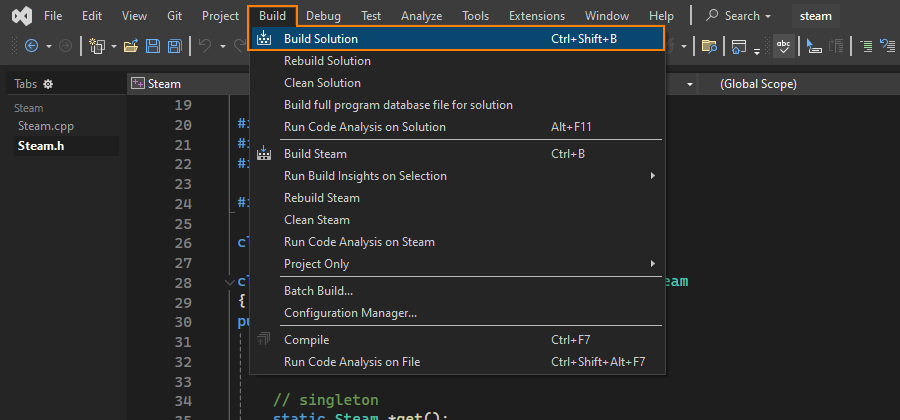Click the uncomment lines icon
900x420 pixels.
tap(888, 45)
